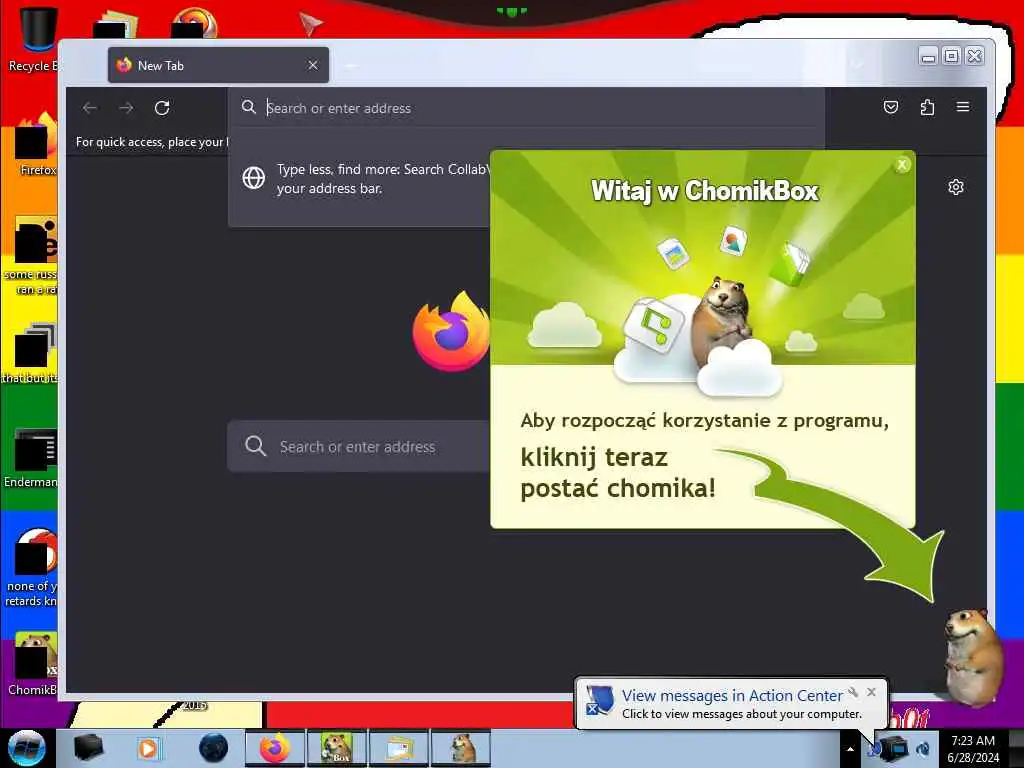Launch the media player taskbar icon
This screenshot has height=768, width=1024.
click(x=148, y=748)
